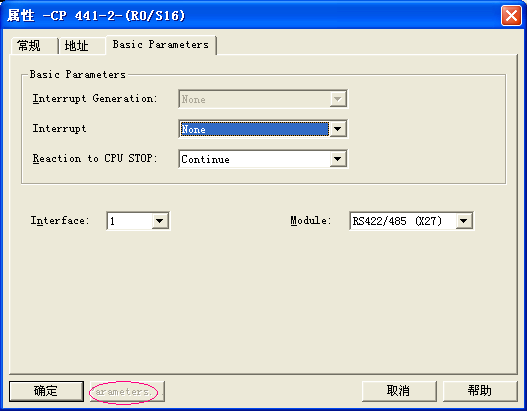Click the Interface label text

pyautogui.click(x=60, y=221)
